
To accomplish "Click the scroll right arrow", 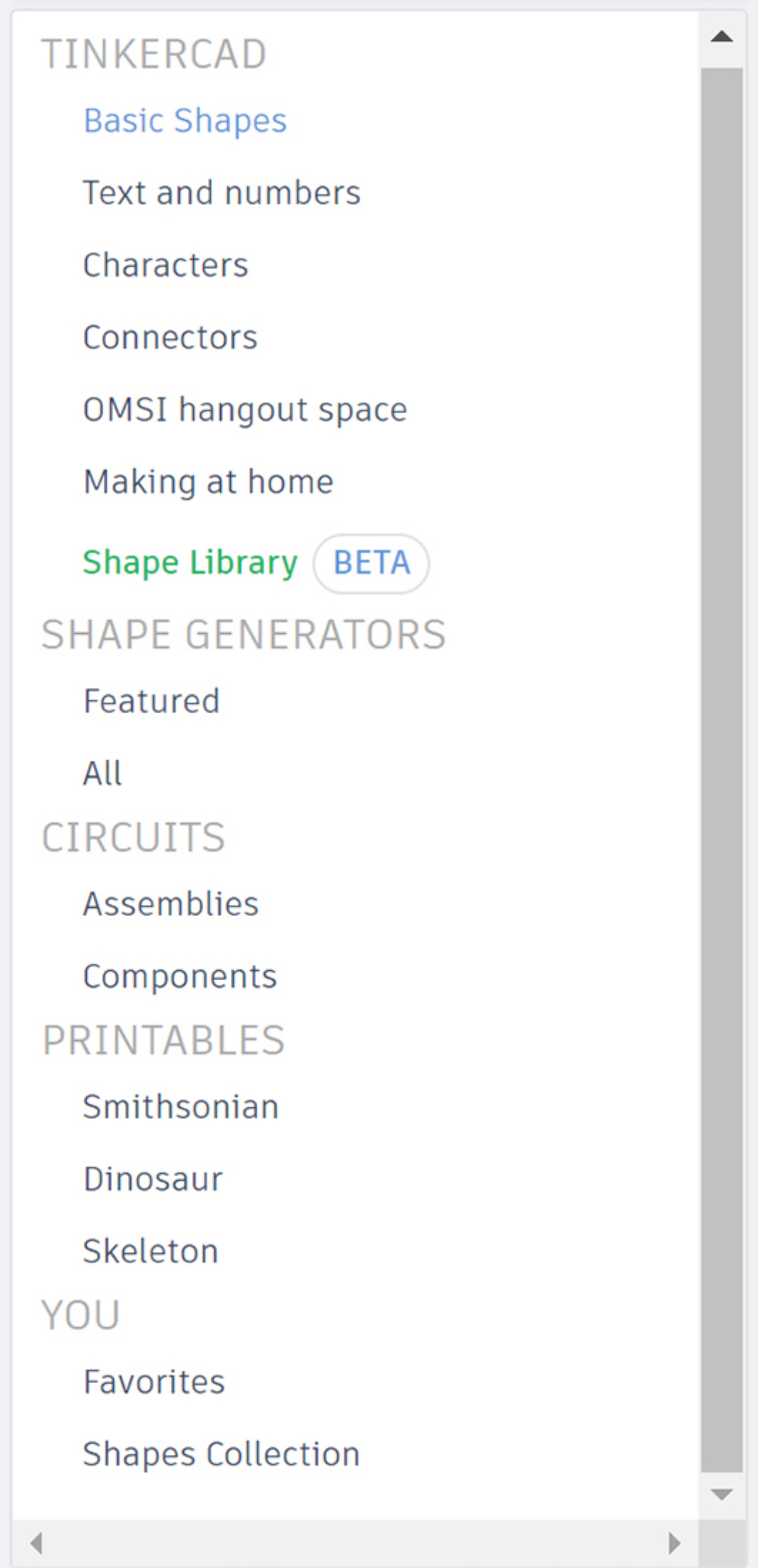I will point(674,1542).
